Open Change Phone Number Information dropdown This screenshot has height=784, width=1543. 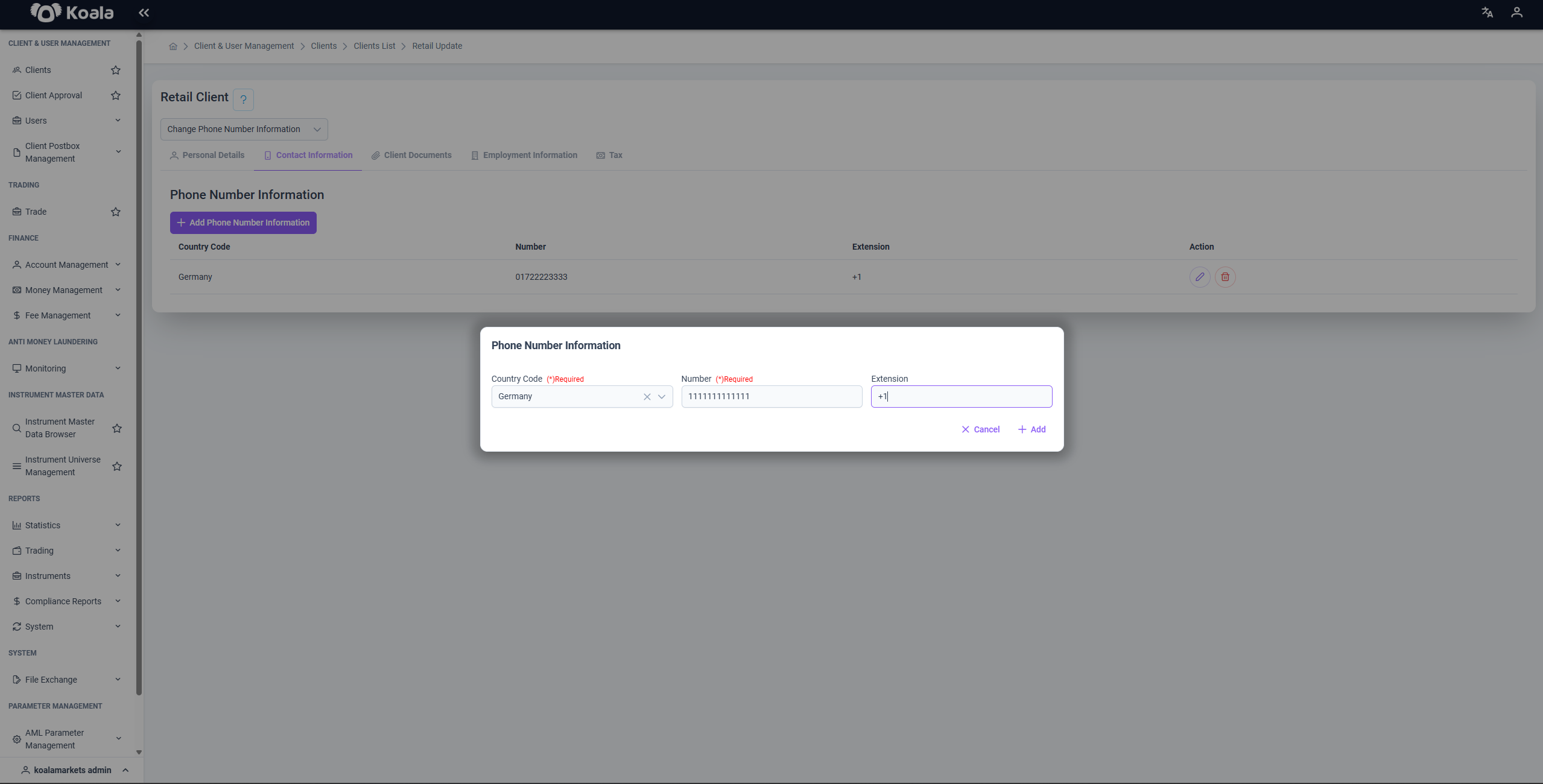pyautogui.click(x=244, y=129)
